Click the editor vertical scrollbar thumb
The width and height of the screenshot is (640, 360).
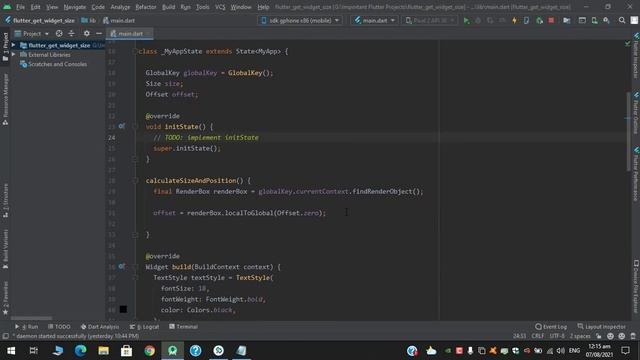tap(628, 131)
